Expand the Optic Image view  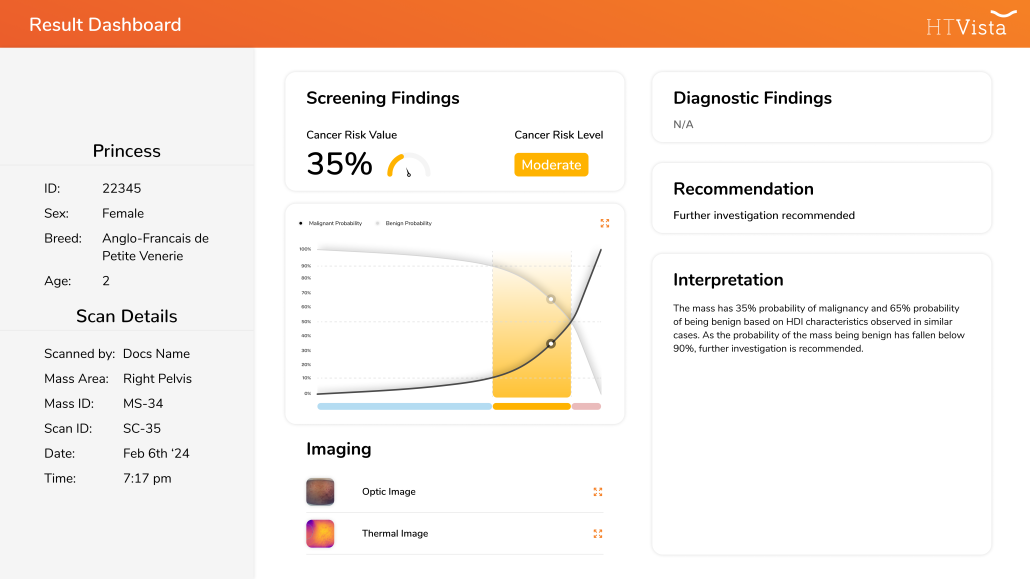[598, 492]
